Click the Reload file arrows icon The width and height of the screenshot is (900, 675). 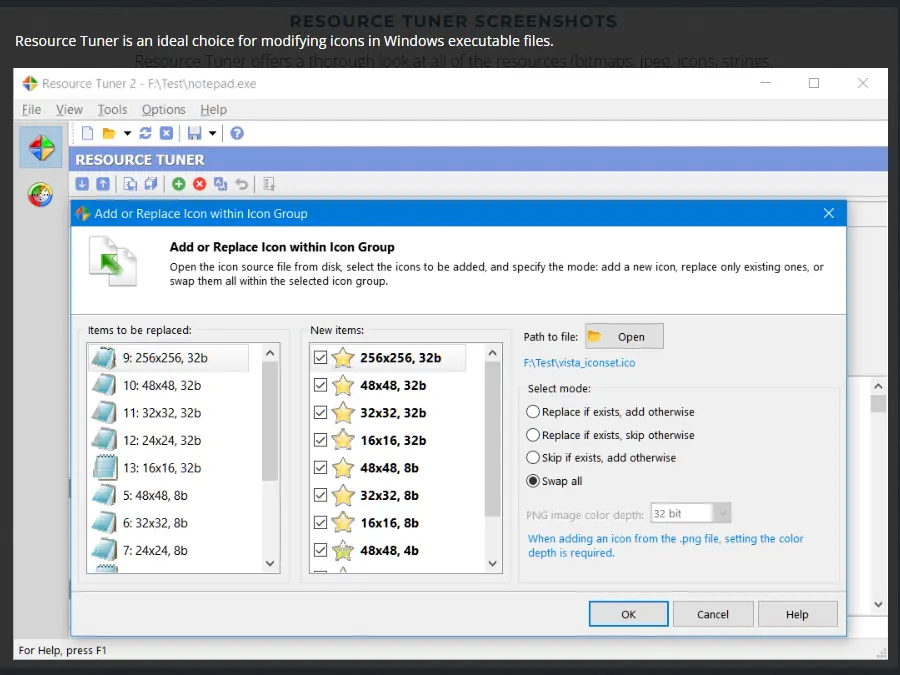145,134
